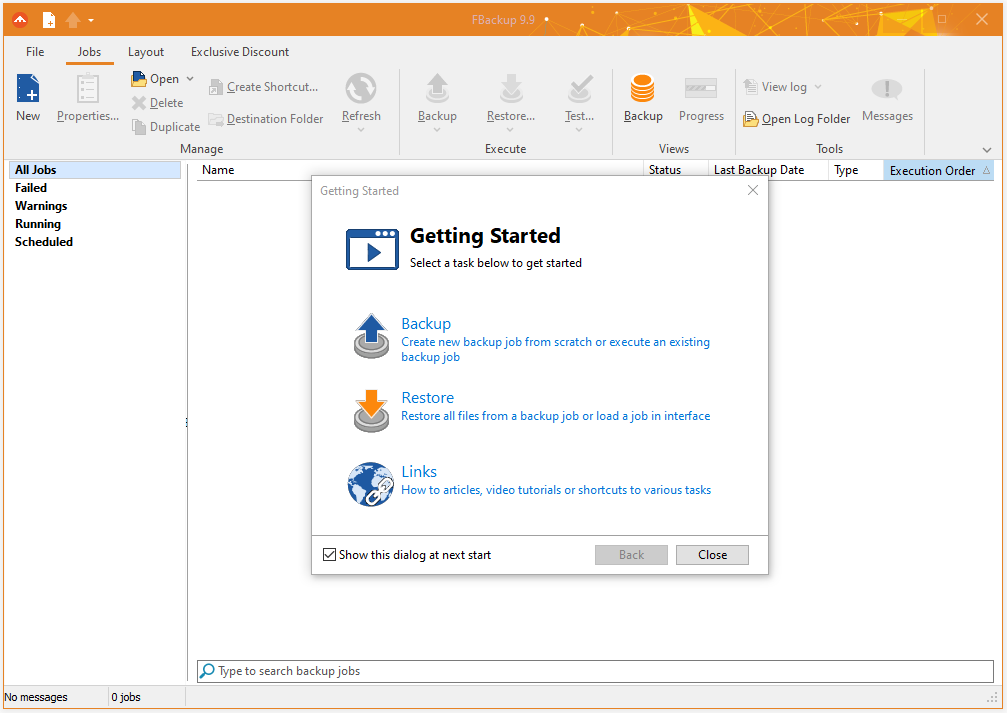Sort by the Status column header
This screenshot has width=1007, height=713.
coord(675,170)
